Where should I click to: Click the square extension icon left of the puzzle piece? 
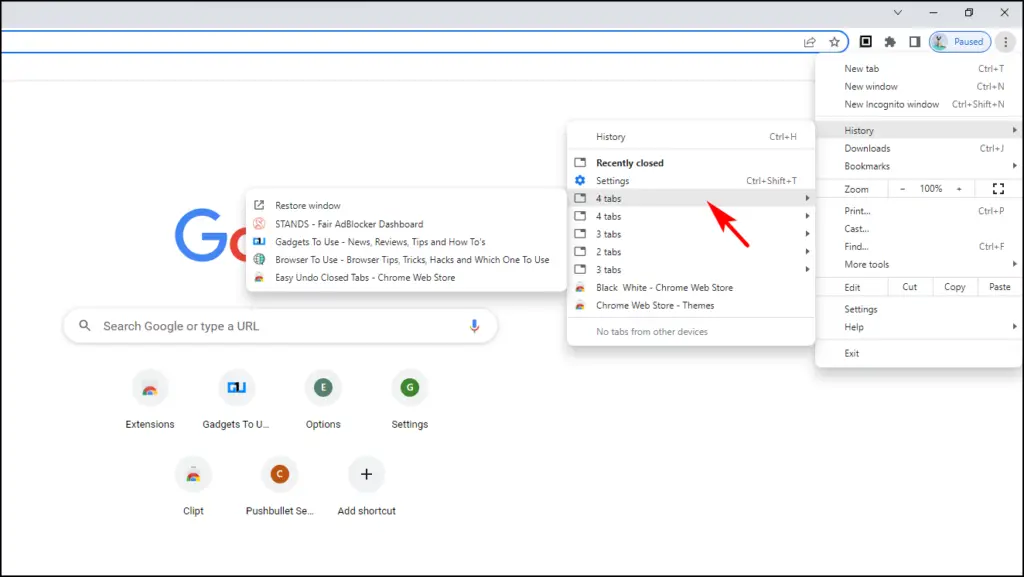pos(865,42)
